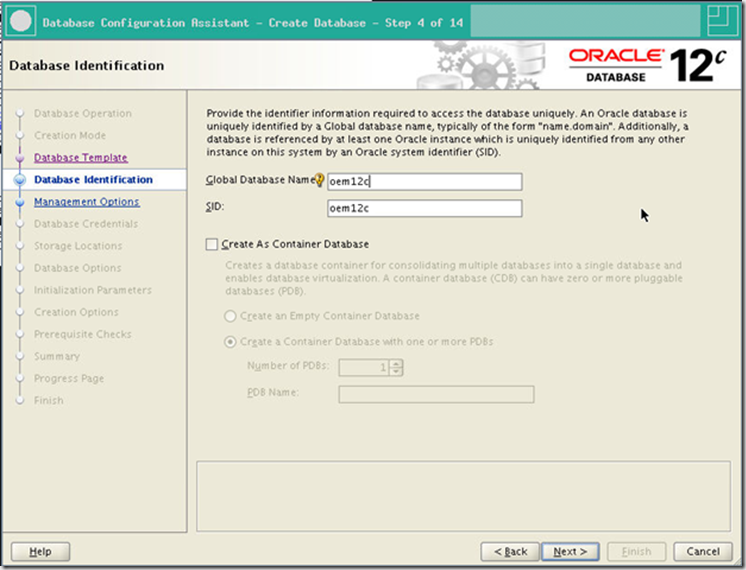This screenshot has height=570, width=746.
Task: Select the Database Identification step
Action: (93, 180)
